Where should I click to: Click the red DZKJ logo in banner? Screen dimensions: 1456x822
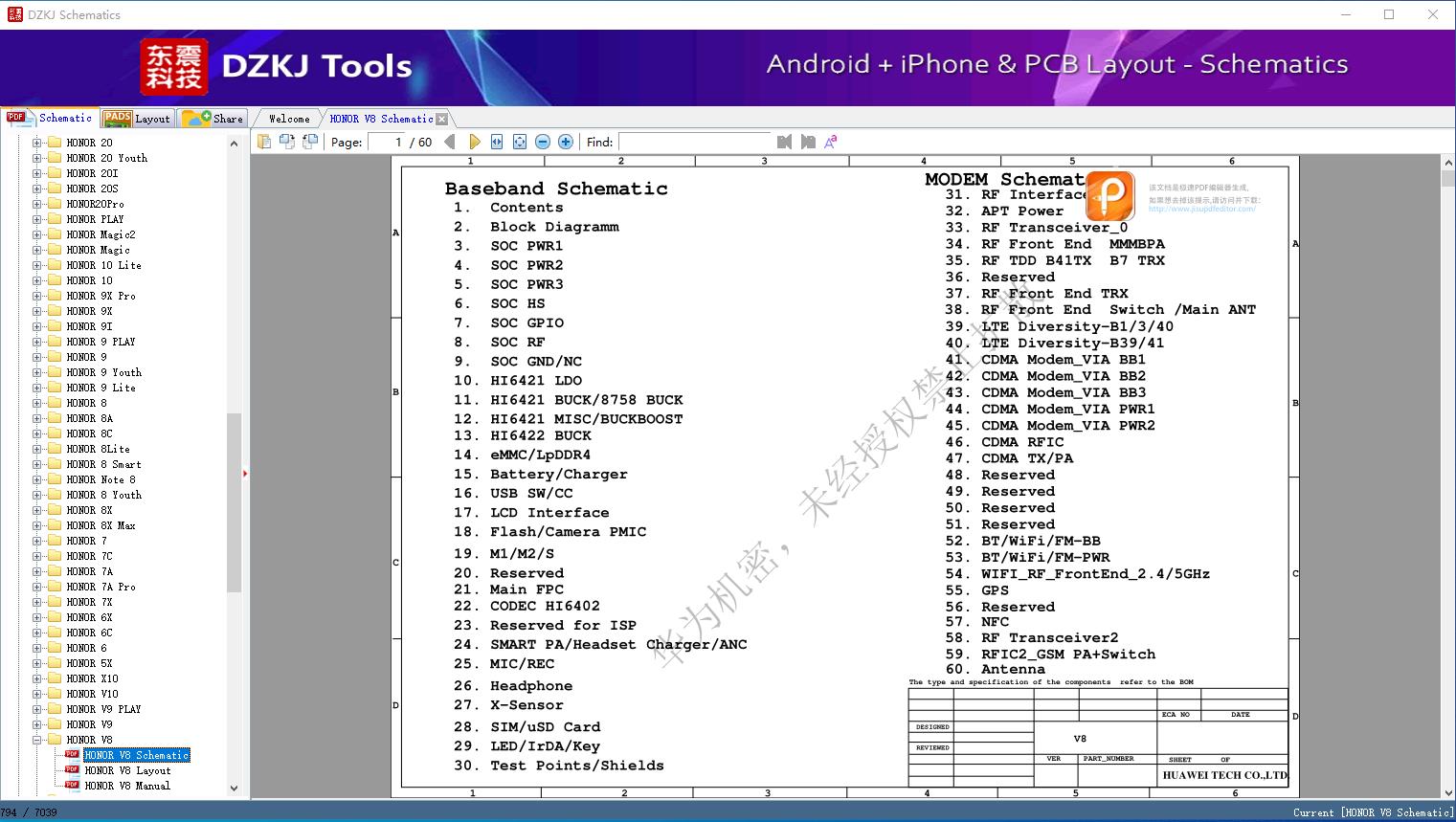tap(173, 67)
